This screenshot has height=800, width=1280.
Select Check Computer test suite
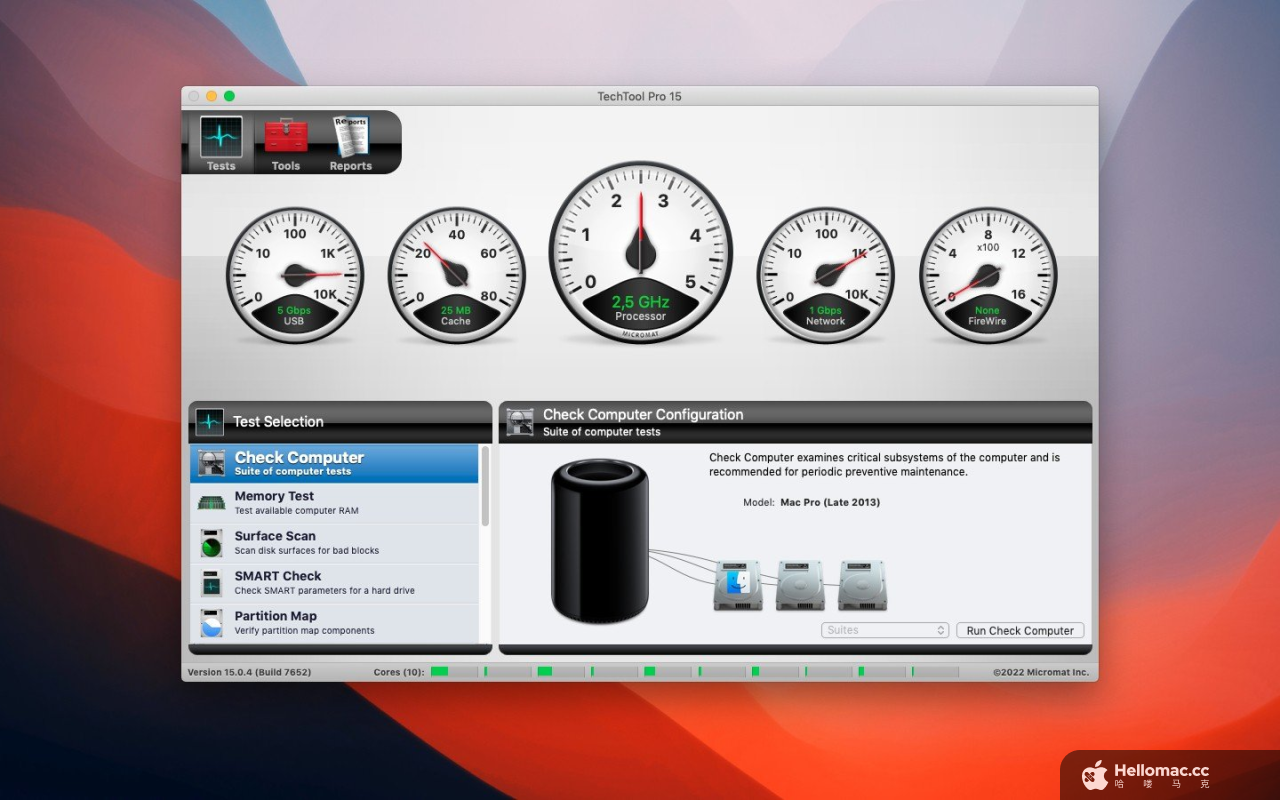pos(335,463)
